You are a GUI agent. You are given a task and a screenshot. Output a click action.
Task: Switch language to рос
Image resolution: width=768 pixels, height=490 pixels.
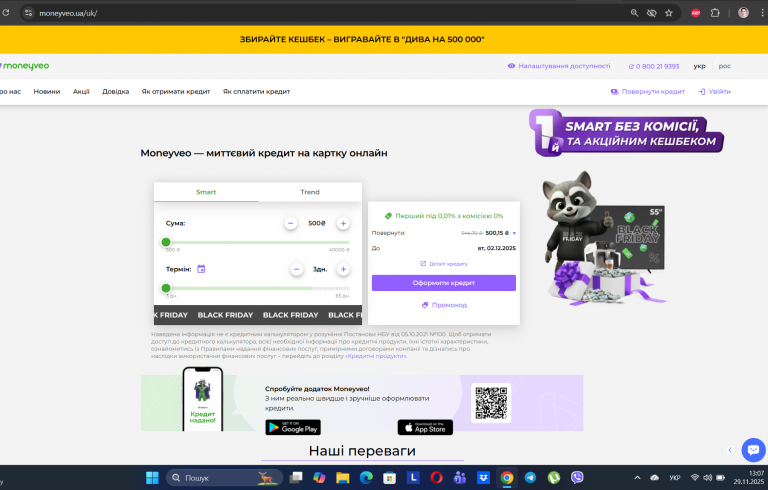pos(724,66)
